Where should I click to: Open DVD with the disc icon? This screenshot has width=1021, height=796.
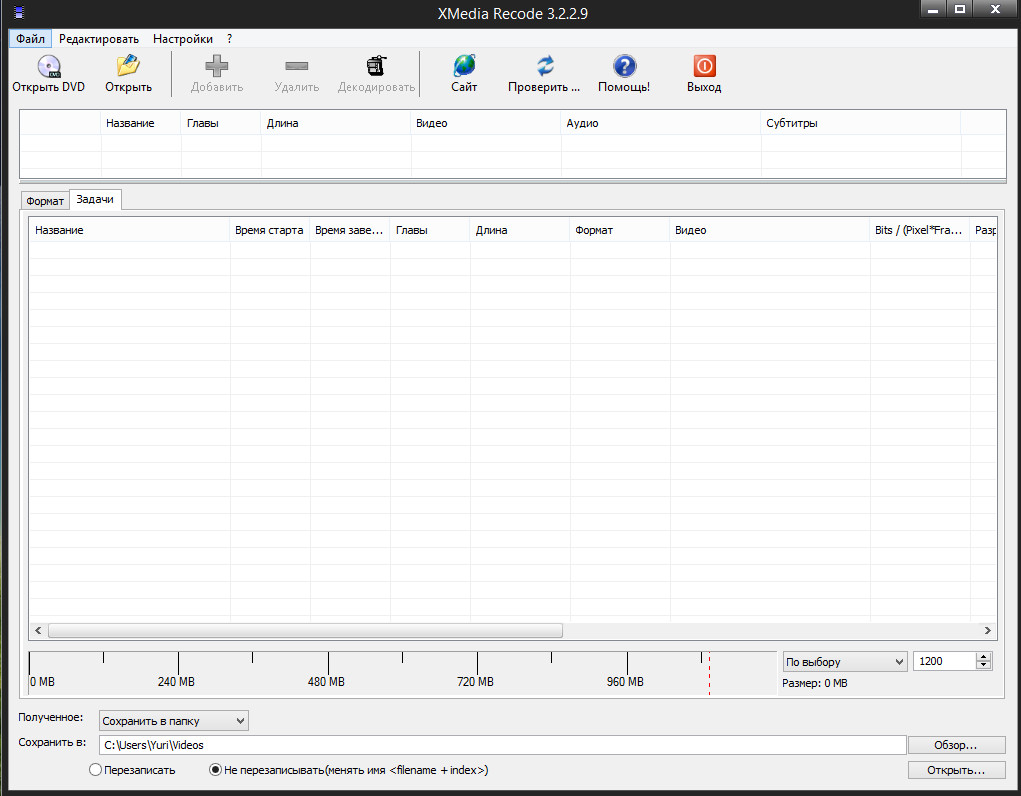click(x=49, y=66)
